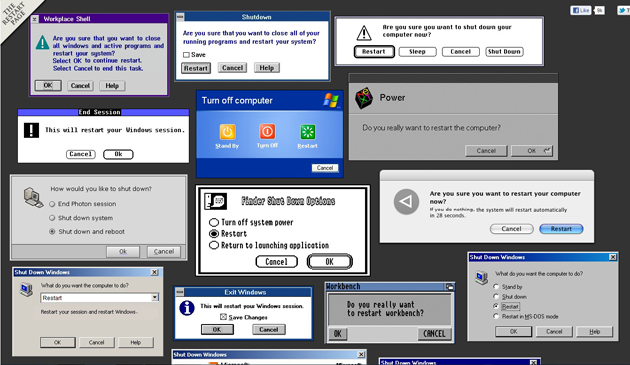Screen dimensions: 630x365
Task: Open Workplace Shell system menu box
Action: tap(35, 19)
